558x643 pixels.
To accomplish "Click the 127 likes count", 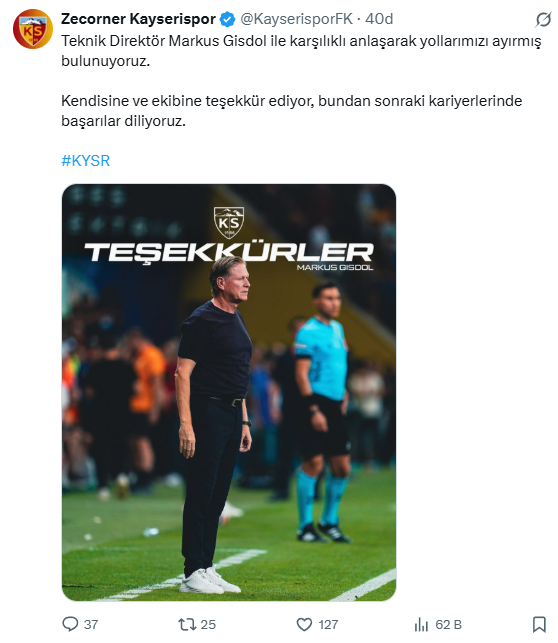I will (328, 625).
